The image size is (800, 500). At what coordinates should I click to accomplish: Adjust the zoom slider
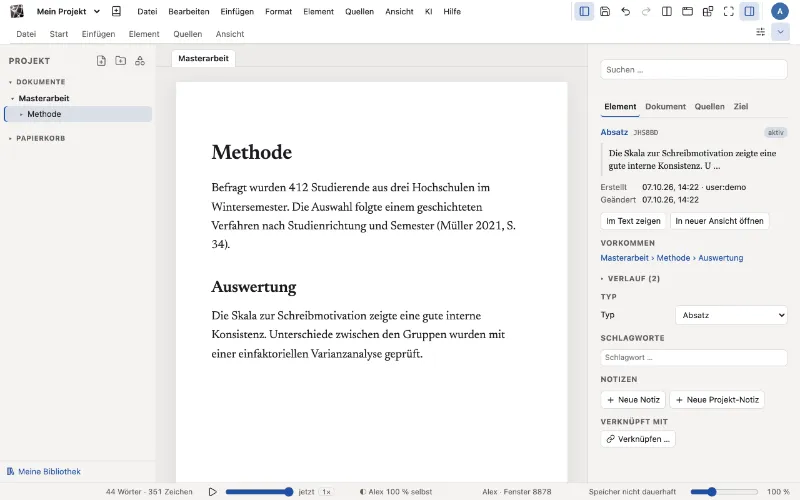click(724, 492)
